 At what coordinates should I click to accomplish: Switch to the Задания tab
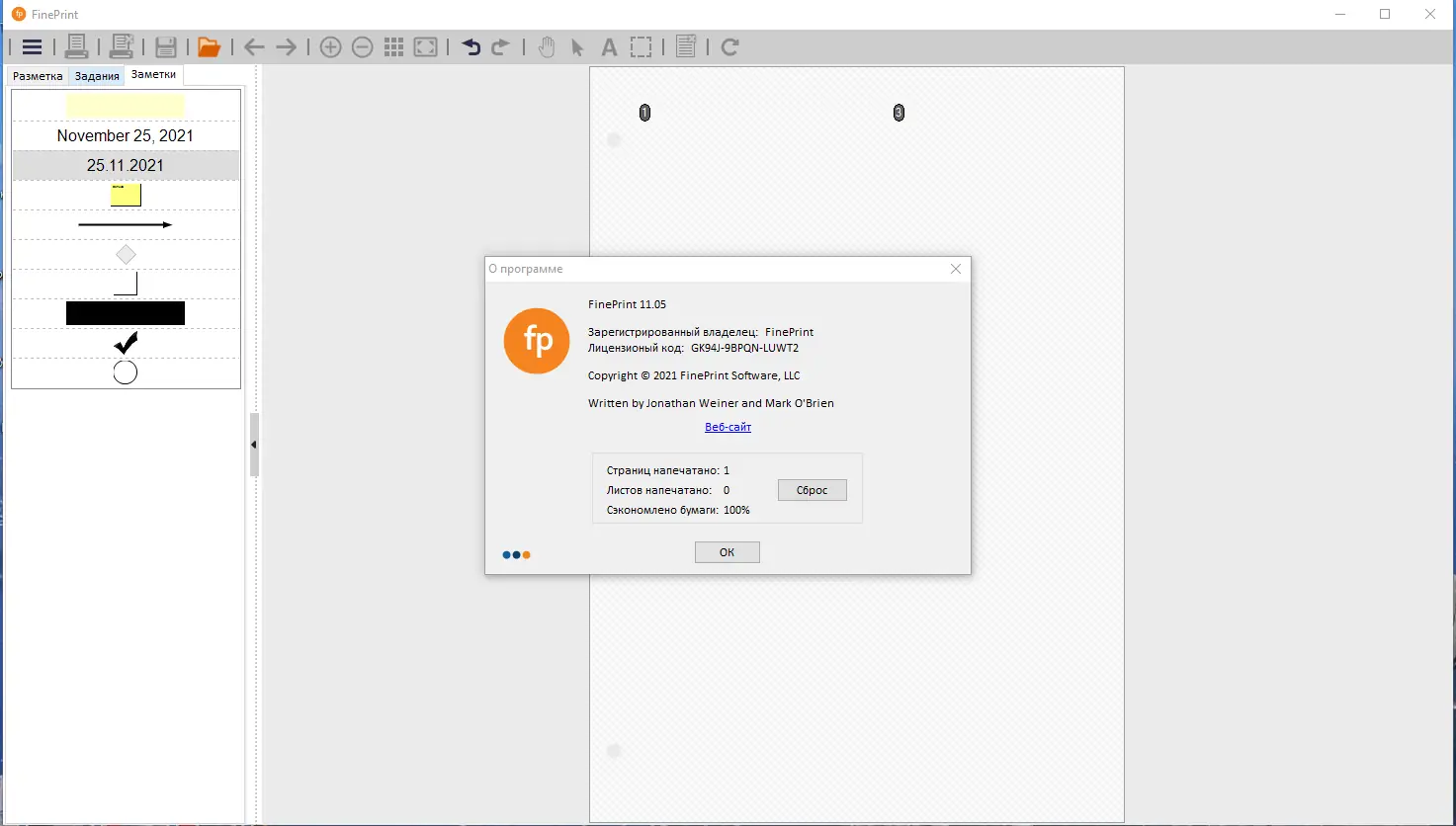97,76
